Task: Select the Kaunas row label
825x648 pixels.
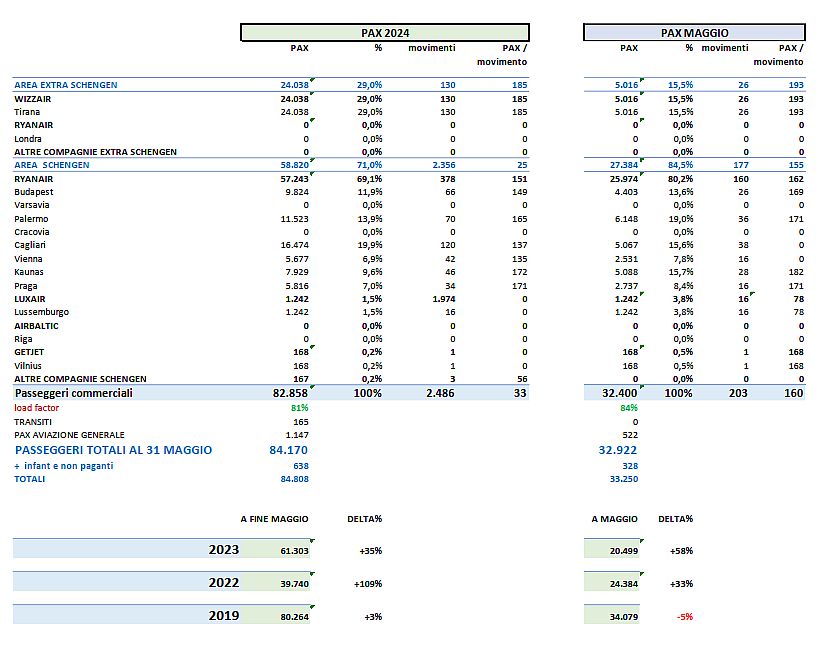Action: point(29,272)
